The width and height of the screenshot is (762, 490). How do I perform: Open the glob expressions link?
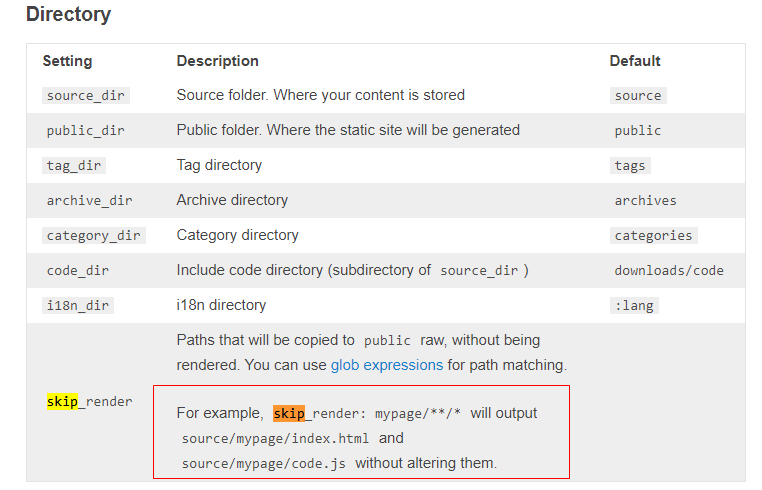point(387,365)
